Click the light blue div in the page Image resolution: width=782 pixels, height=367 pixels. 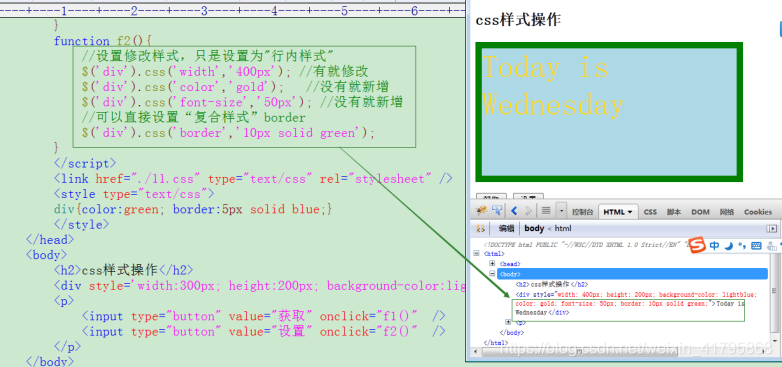(x=609, y=112)
